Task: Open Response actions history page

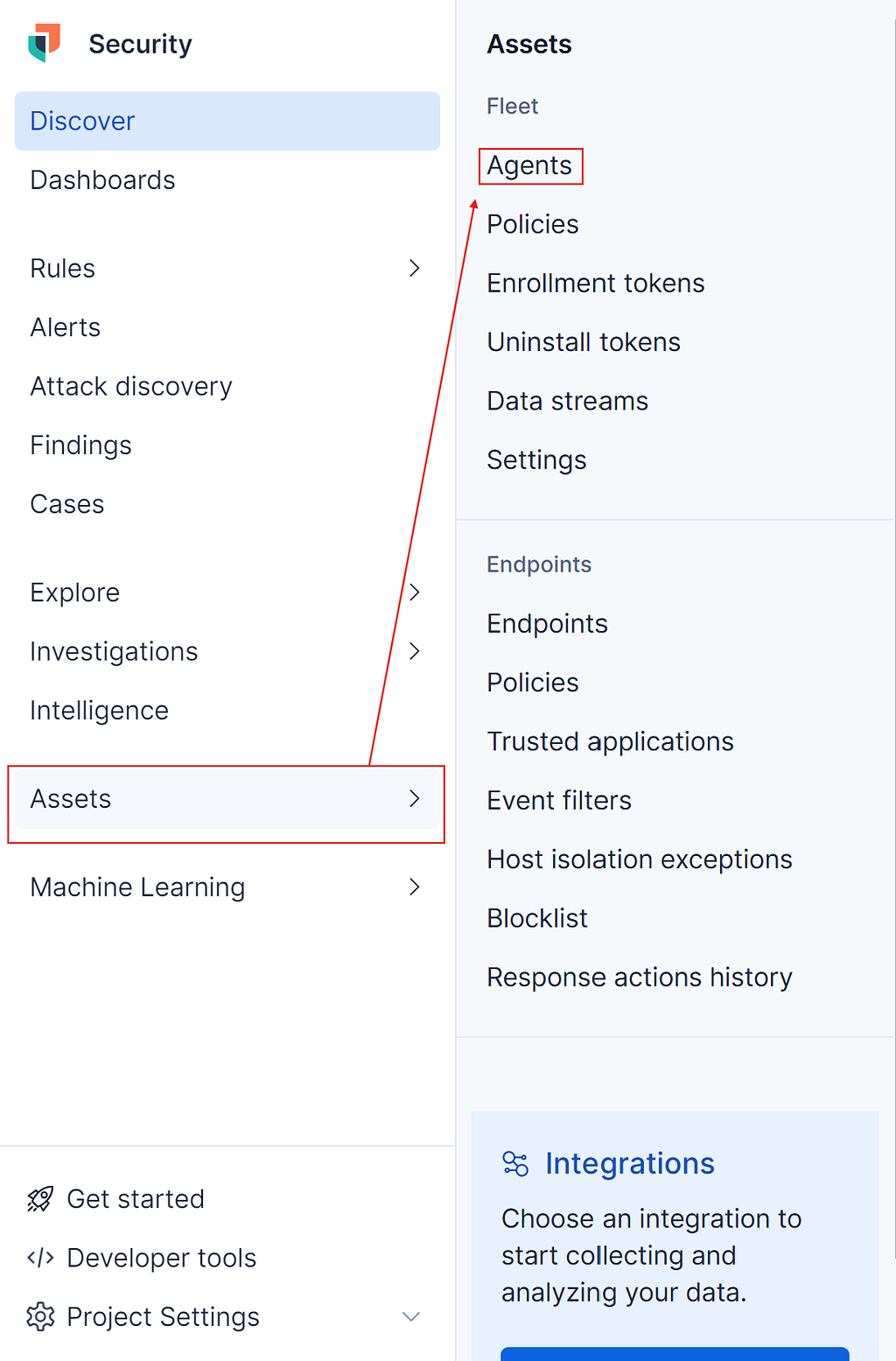Action: click(640, 977)
